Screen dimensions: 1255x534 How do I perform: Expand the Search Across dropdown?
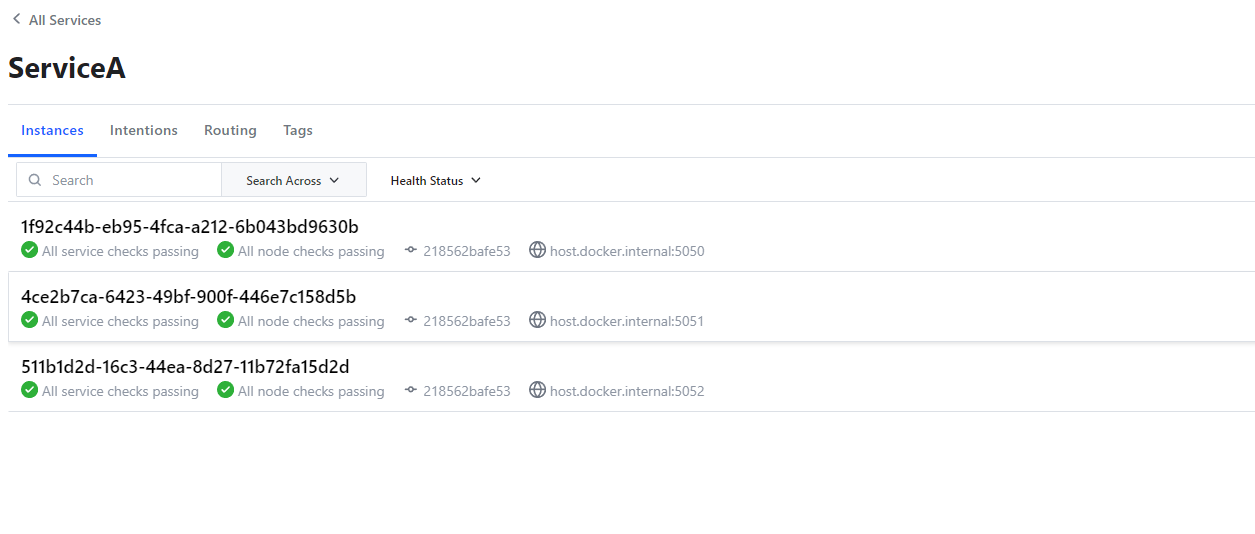click(293, 180)
